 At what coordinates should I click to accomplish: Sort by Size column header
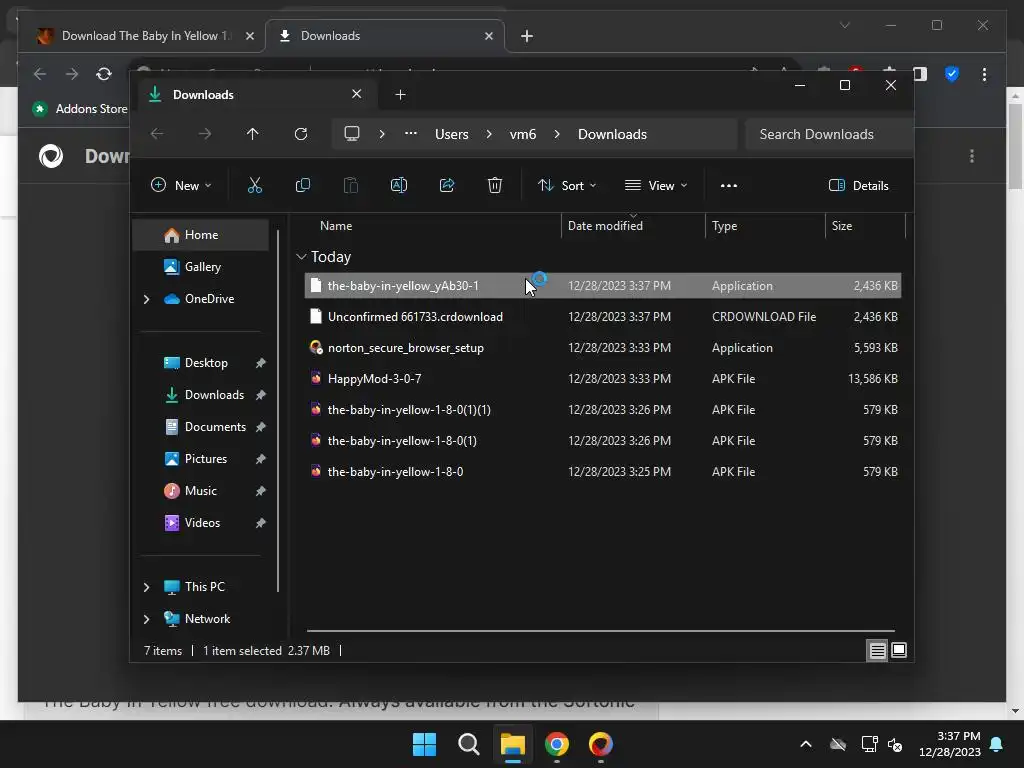click(842, 225)
